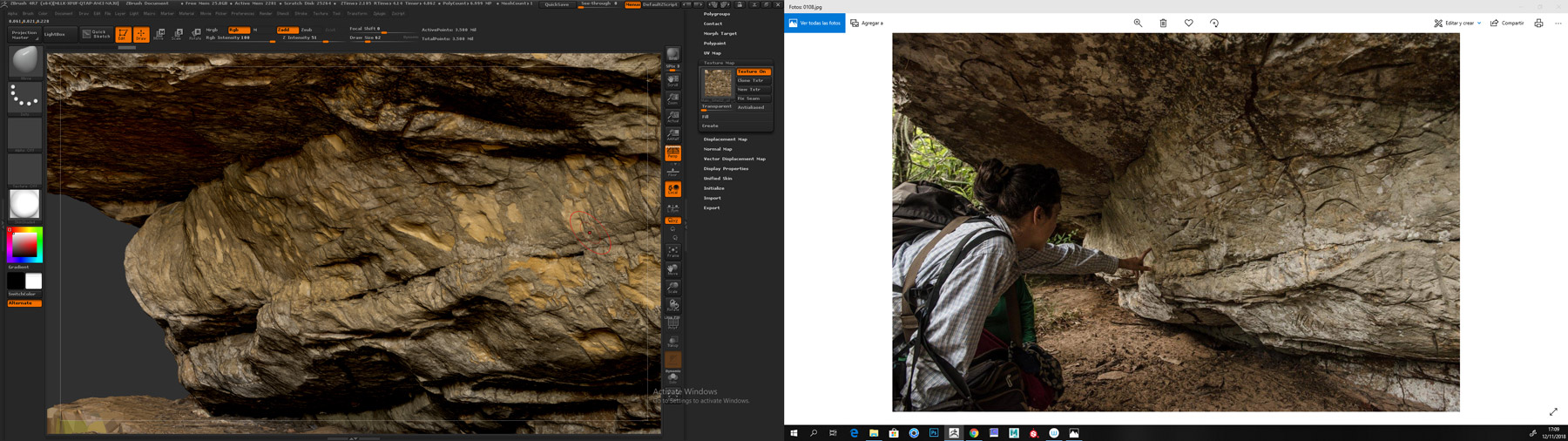Activate the Edit mode button

click(x=123, y=34)
